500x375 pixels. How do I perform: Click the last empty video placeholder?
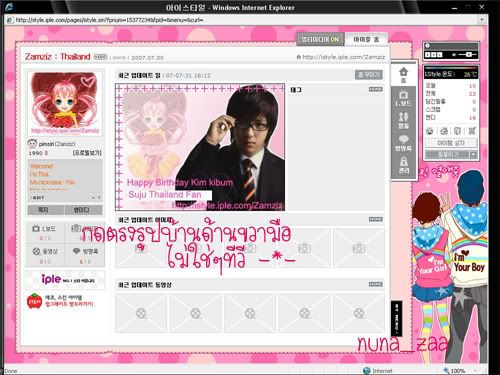359,313
